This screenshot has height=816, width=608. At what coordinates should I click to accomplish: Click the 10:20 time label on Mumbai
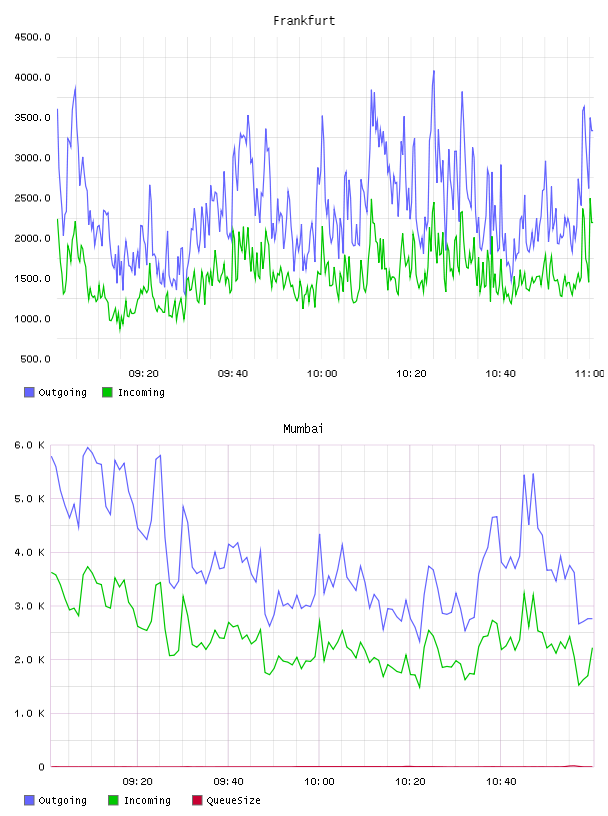coord(410,782)
